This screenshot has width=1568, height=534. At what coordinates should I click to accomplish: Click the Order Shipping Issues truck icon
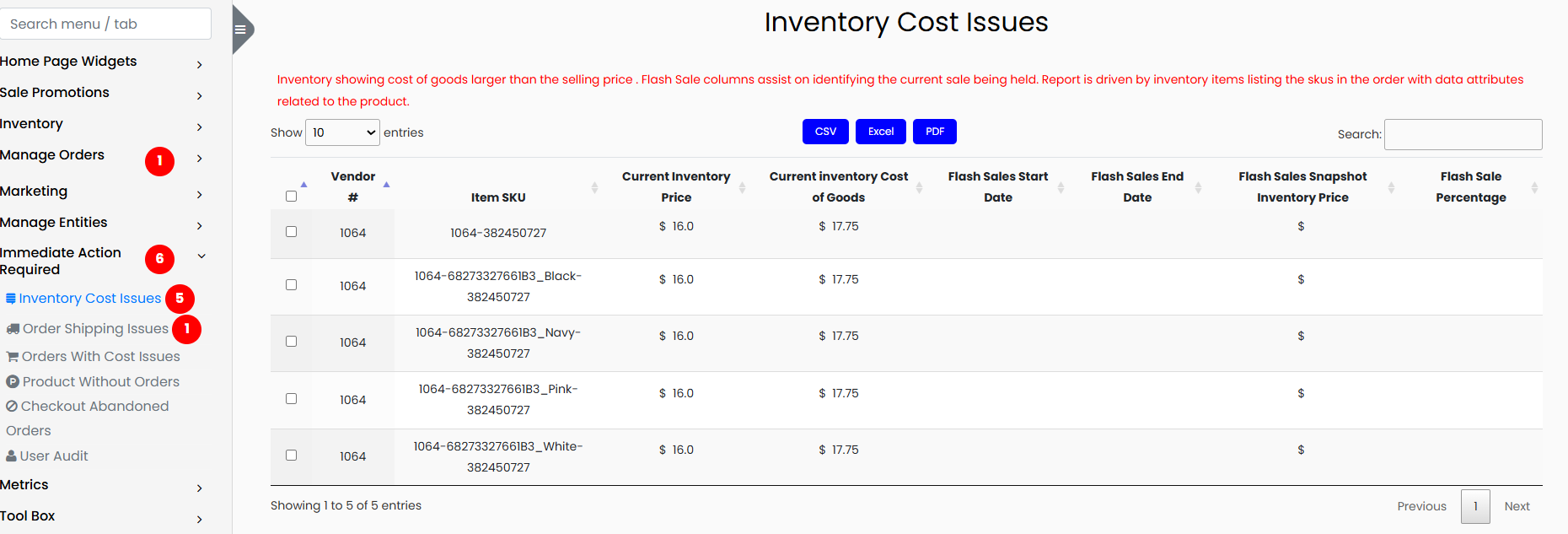[13, 329]
